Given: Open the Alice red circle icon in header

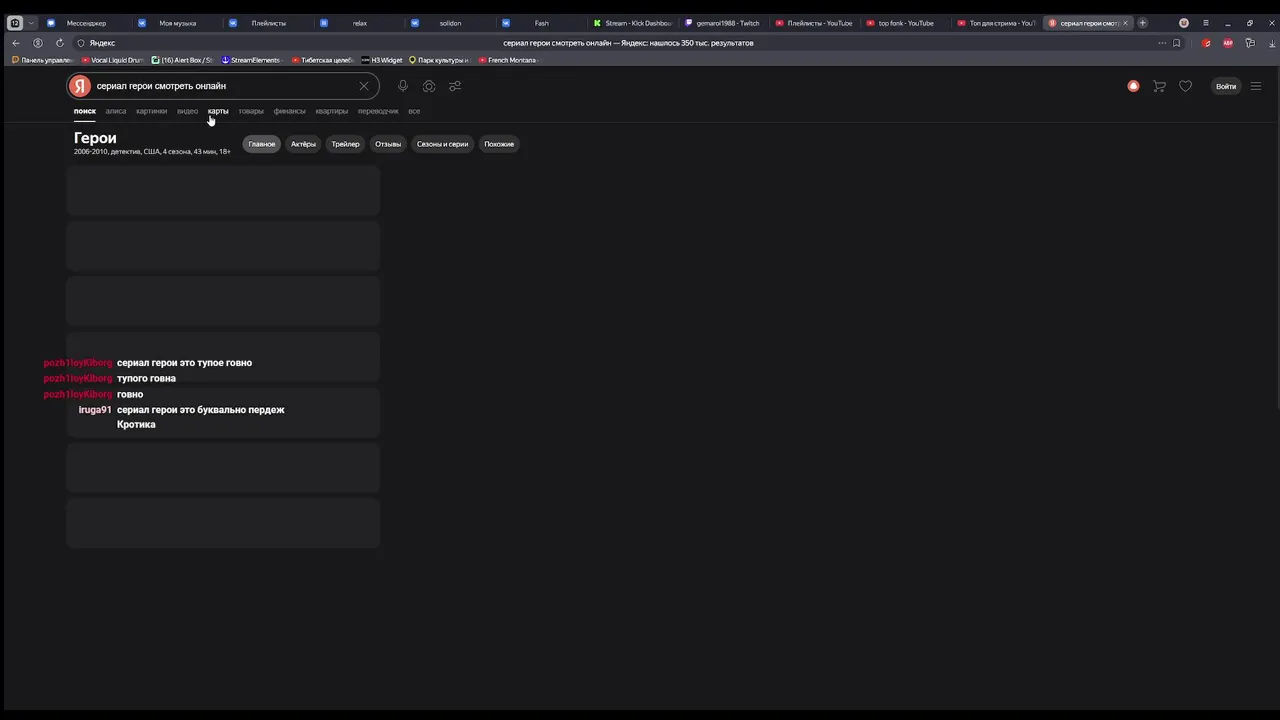Looking at the screenshot, I should 1133,86.
